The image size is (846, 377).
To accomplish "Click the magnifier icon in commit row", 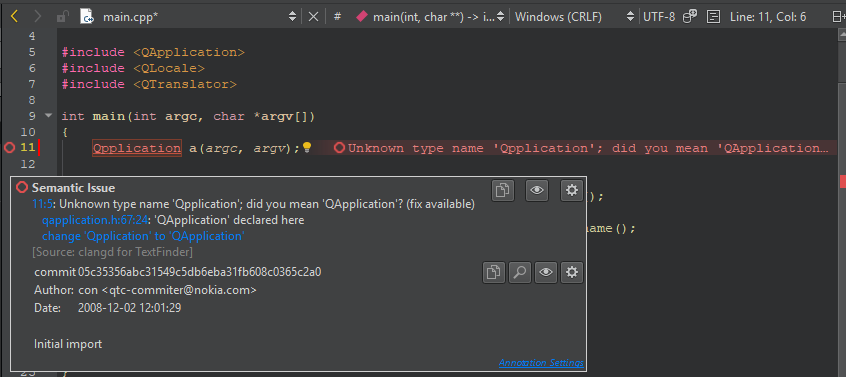I will (520, 272).
